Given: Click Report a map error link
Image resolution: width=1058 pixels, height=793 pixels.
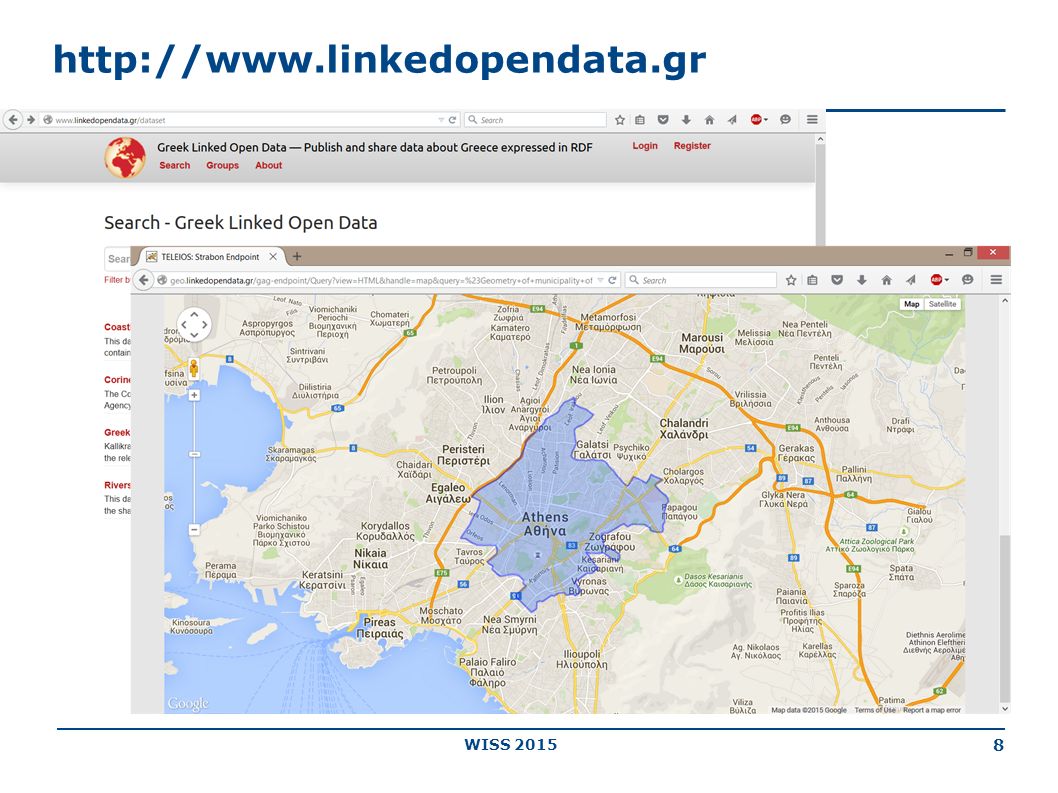Looking at the screenshot, I should [932, 710].
